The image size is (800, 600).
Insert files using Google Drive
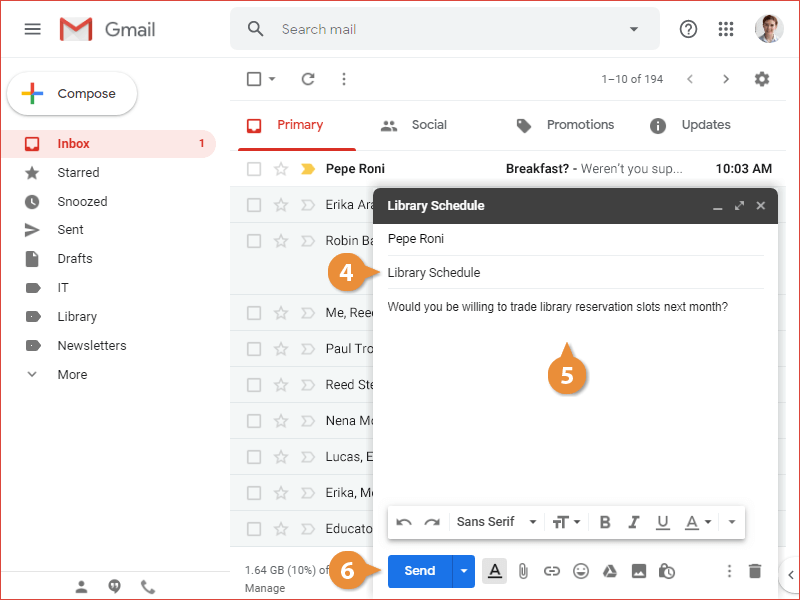[x=610, y=571]
